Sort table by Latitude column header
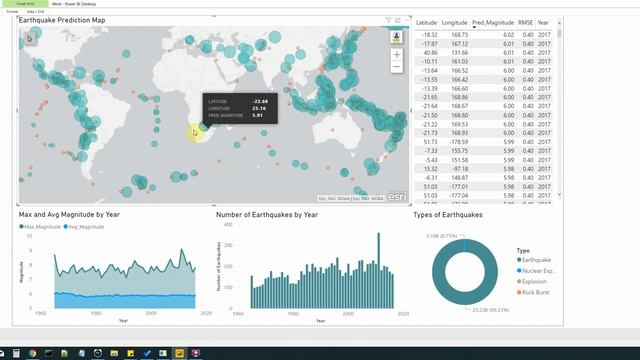The width and height of the screenshot is (640, 360). coord(427,23)
